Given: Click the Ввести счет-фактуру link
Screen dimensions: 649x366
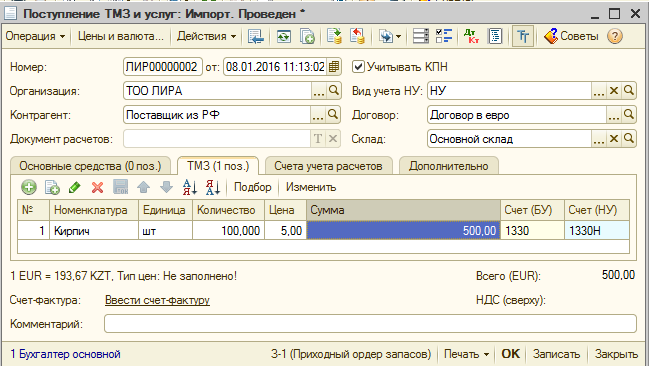Looking at the screenshot, I should click(157, 300).
